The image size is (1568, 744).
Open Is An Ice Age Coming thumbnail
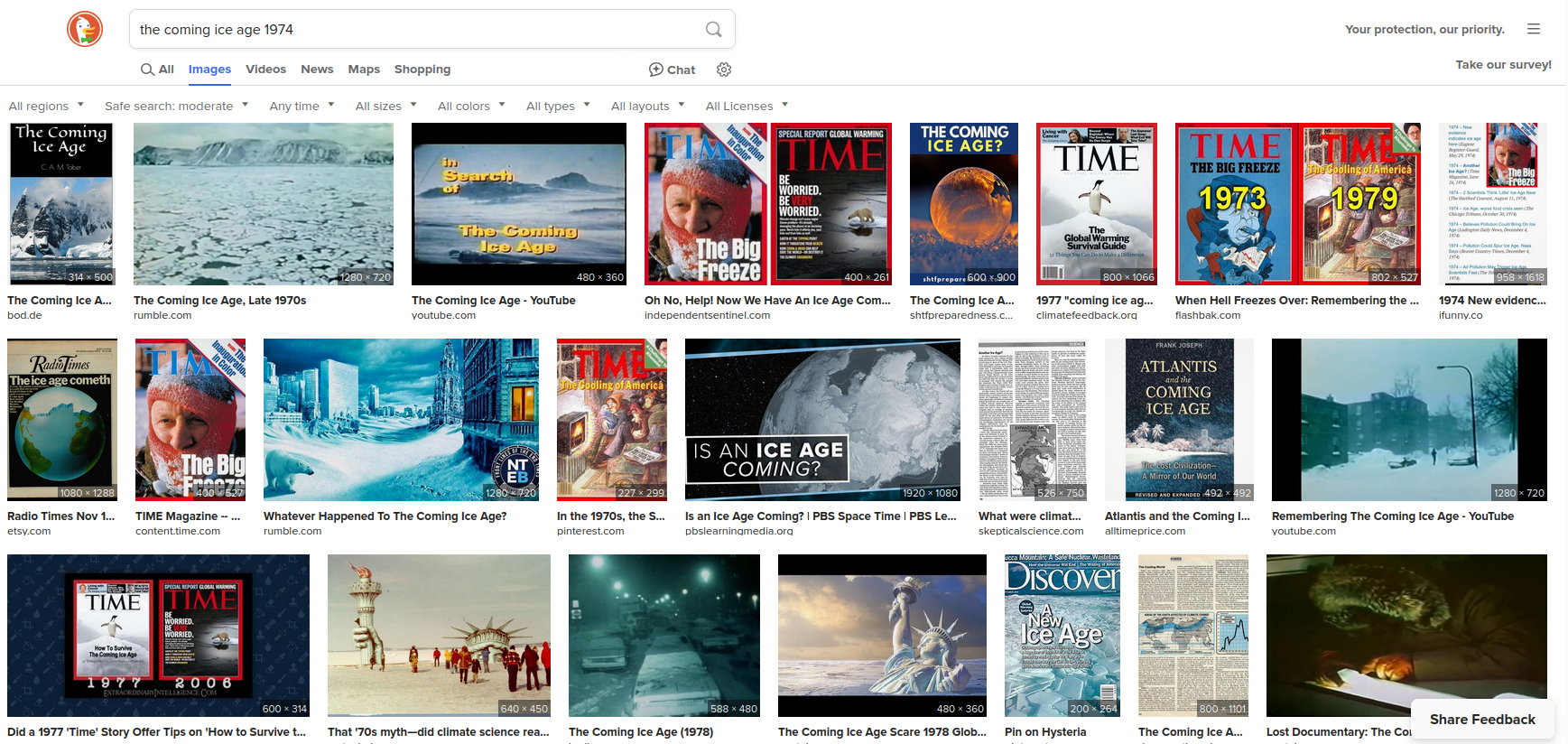tap(822, 420)
